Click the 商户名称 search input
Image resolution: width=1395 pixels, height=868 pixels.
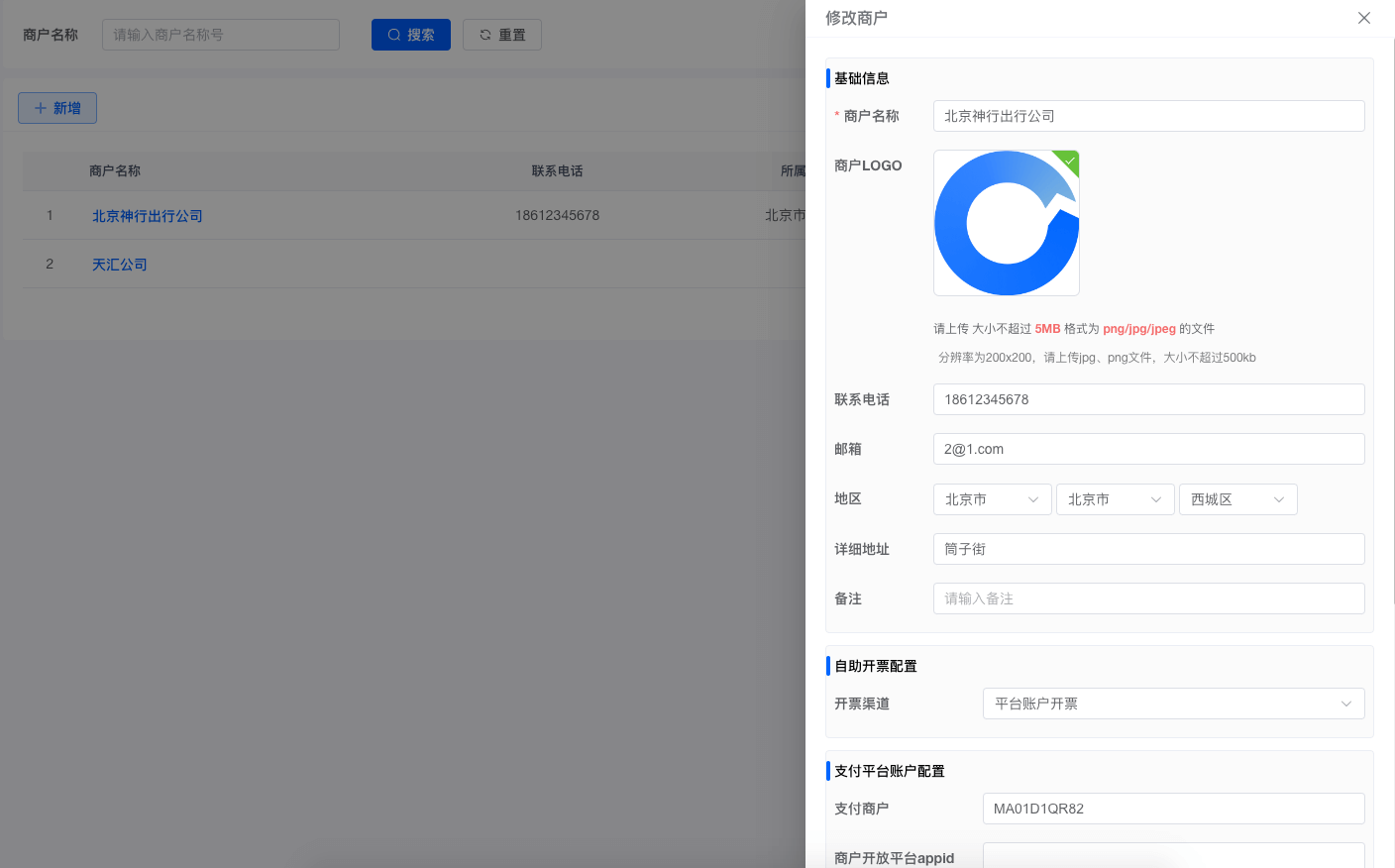tap(220, 35)
